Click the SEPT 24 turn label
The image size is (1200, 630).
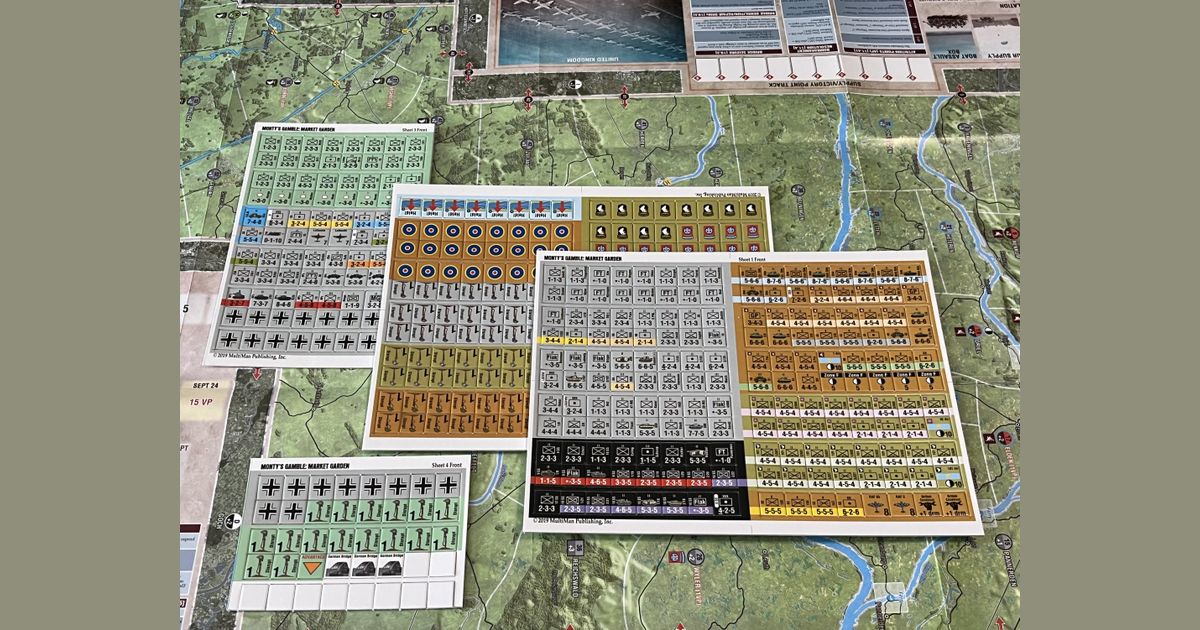(x=204, y=387)
